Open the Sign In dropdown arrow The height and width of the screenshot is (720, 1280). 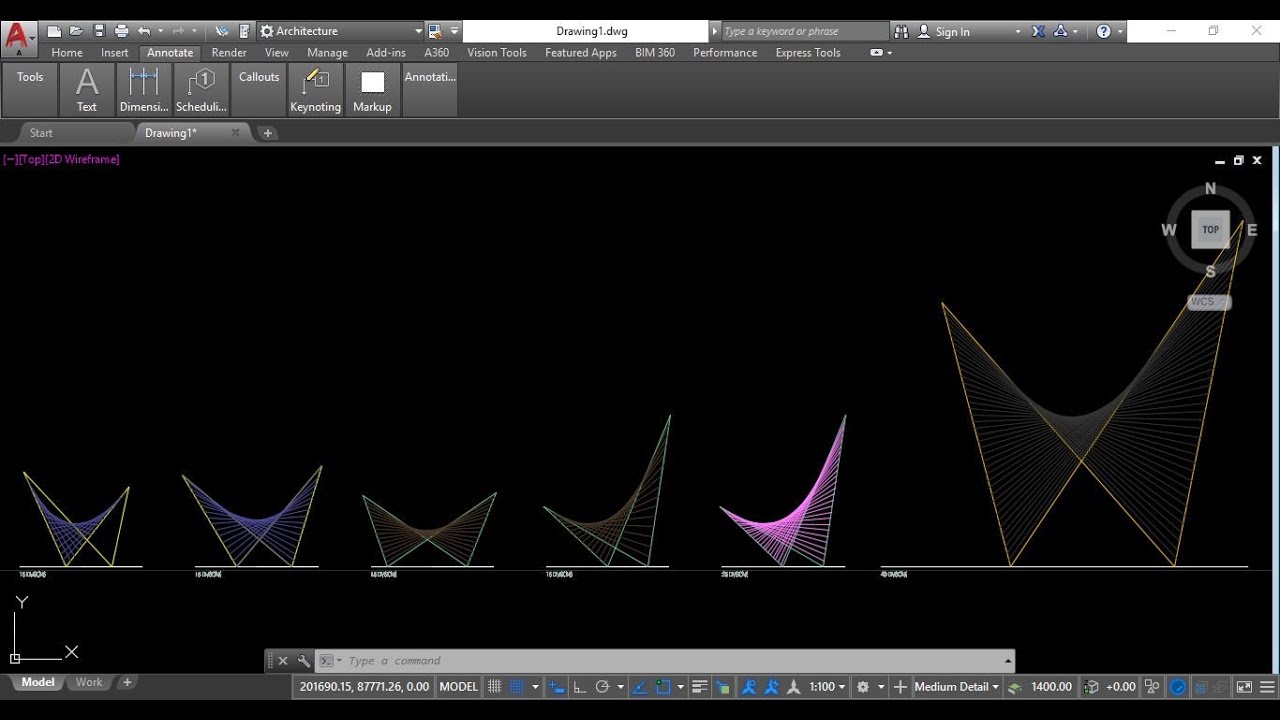click(x=1018, y=31)
